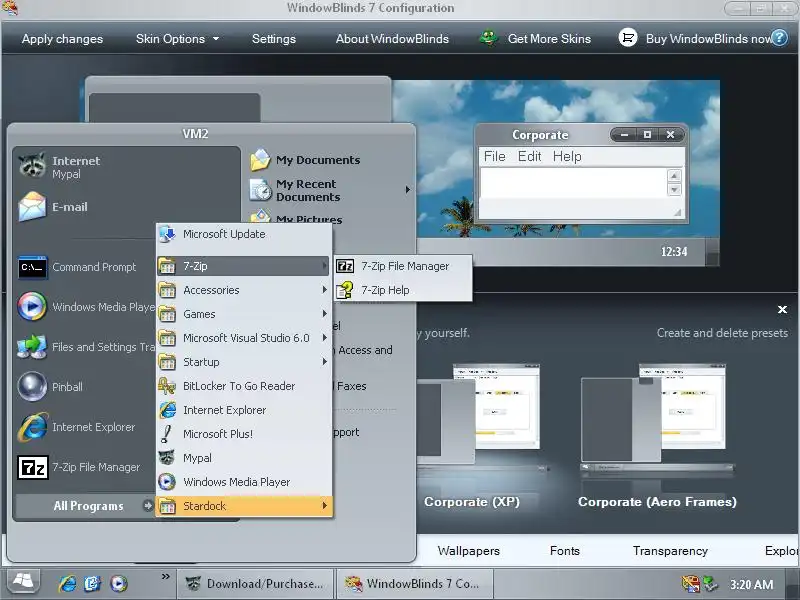Click Media Player quick launch taskbar icon

(x=118, y=583)
